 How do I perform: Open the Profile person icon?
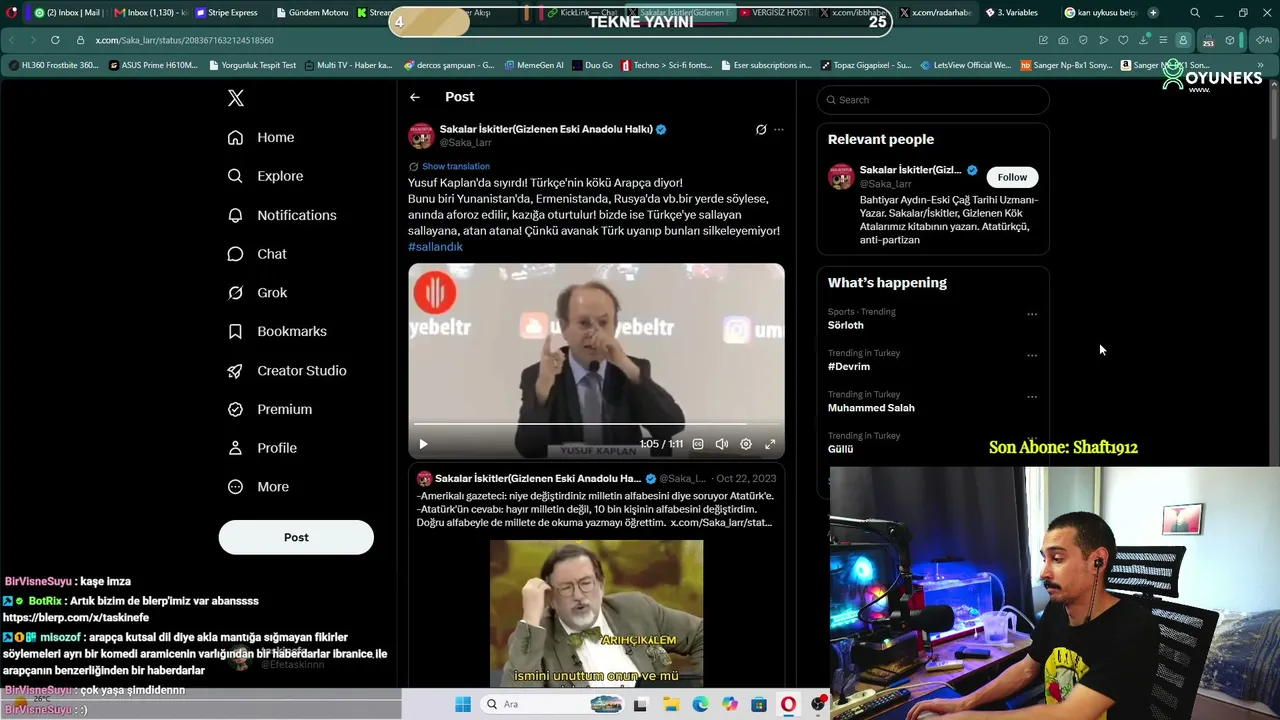click(235, 448)
